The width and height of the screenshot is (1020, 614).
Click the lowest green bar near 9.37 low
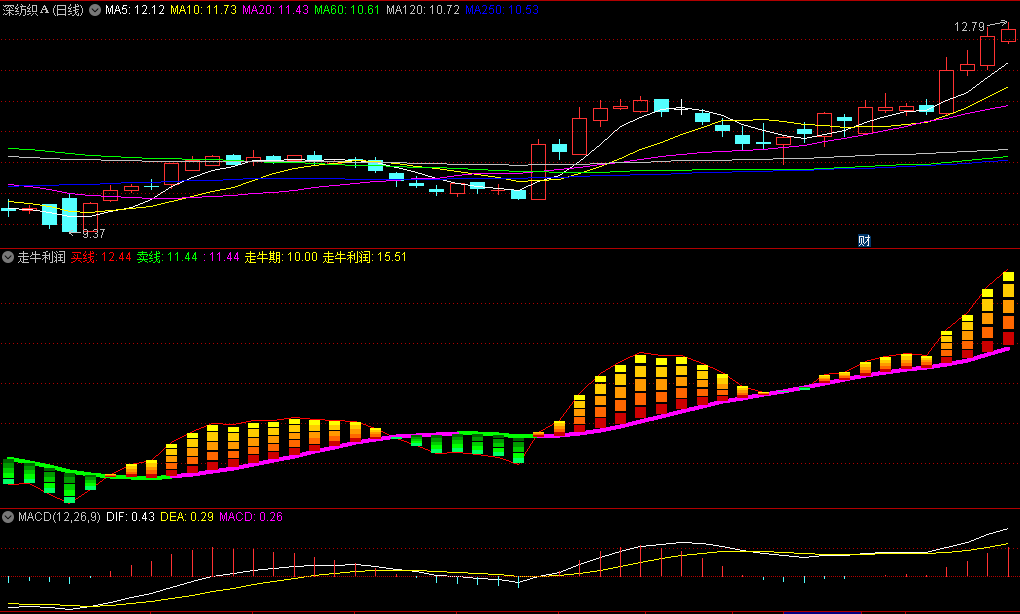[70, 486]
